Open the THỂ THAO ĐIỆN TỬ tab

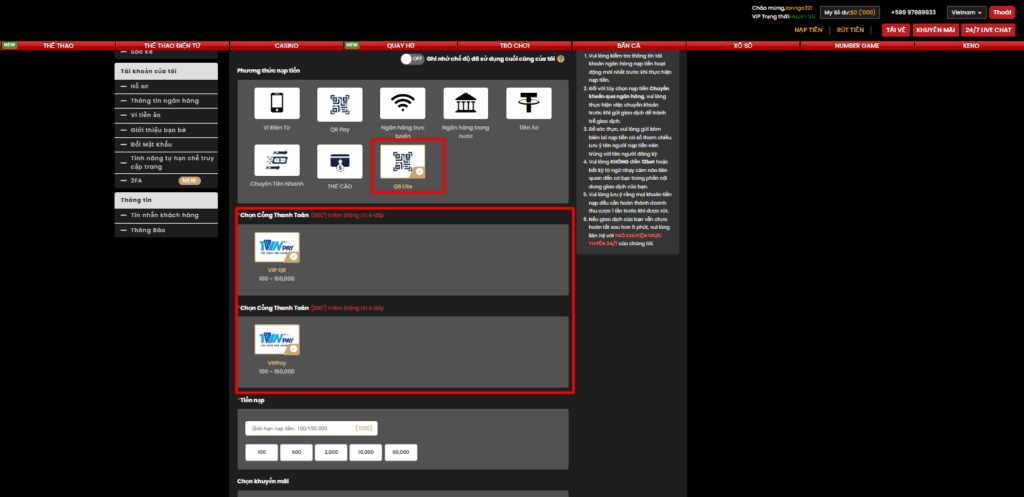[x=172, y=46]
